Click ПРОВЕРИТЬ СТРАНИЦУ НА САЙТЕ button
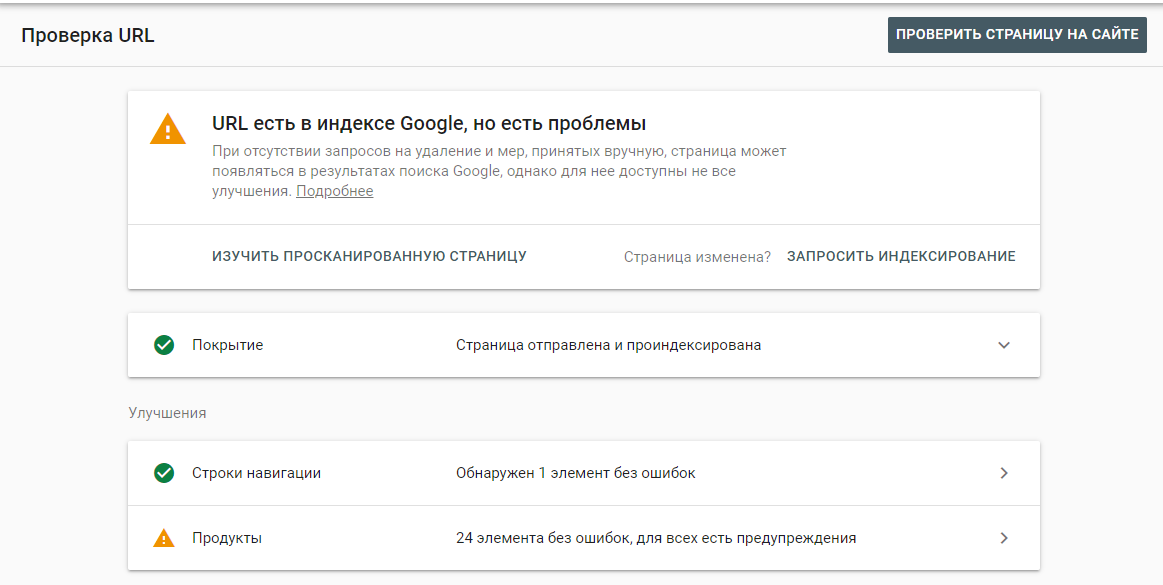Image resolution: width=1163 pixels, height=585 pixels. [1017, 35]
